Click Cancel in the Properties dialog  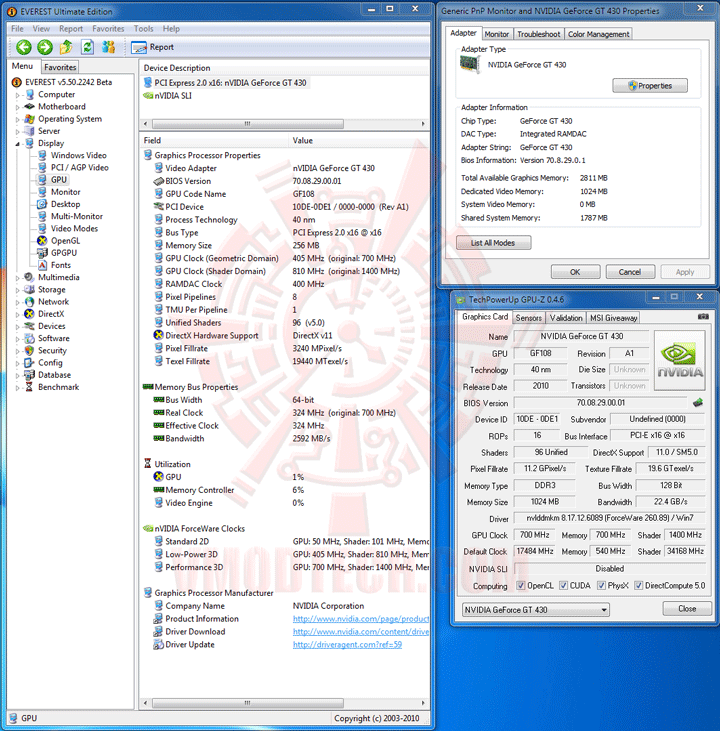(x=630, y=272)
